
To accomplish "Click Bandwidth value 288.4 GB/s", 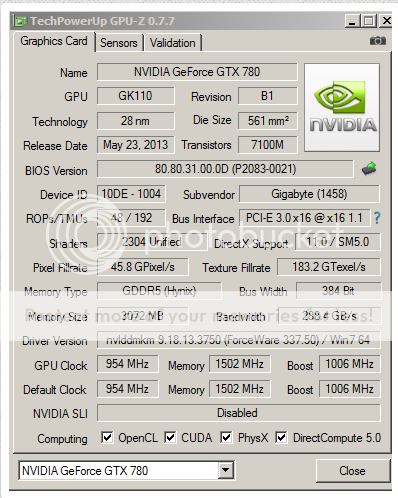I will click(x=329, y=316).
